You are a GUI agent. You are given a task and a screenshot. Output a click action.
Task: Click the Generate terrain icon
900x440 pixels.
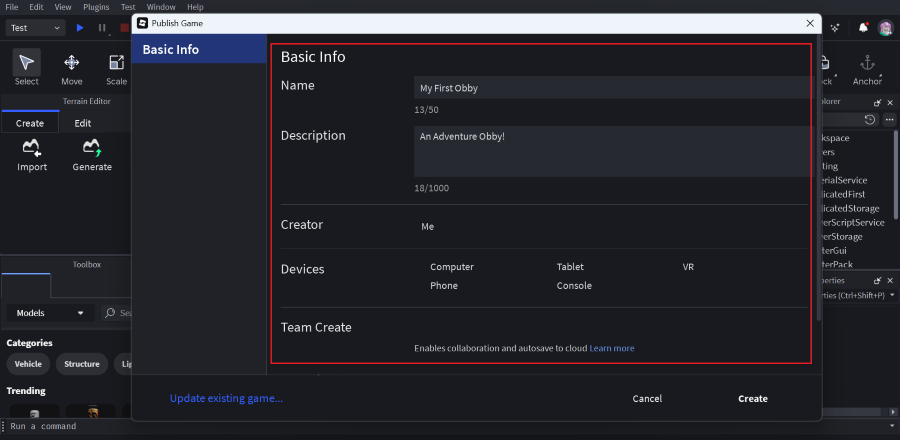click(92, 149)
